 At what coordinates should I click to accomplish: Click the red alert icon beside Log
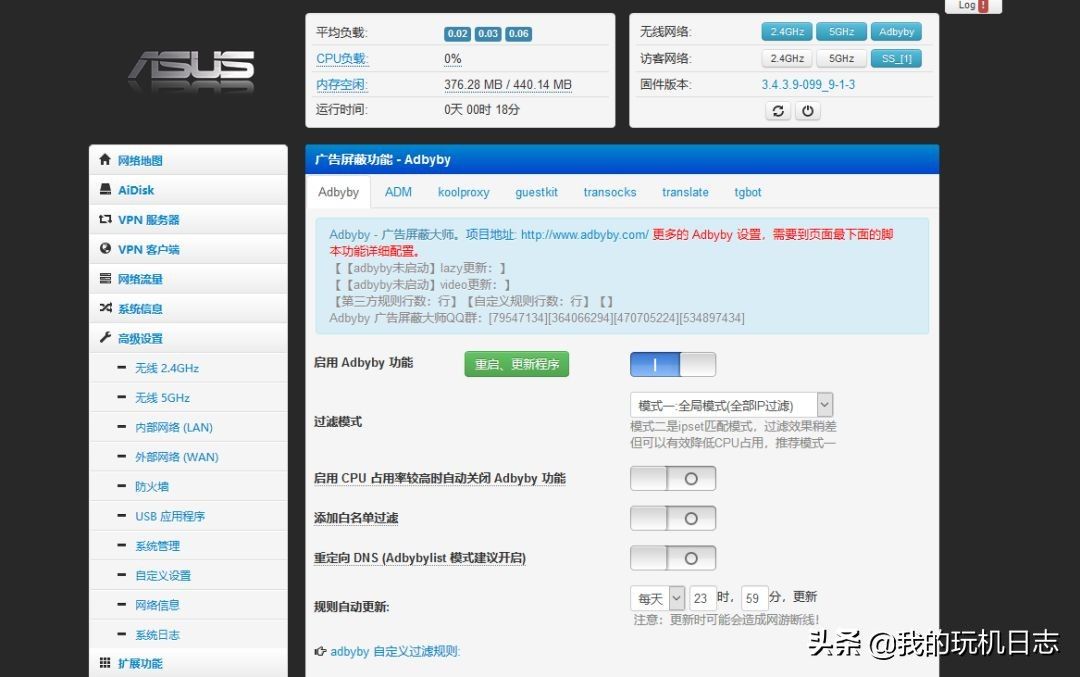[x=984, y=6]
